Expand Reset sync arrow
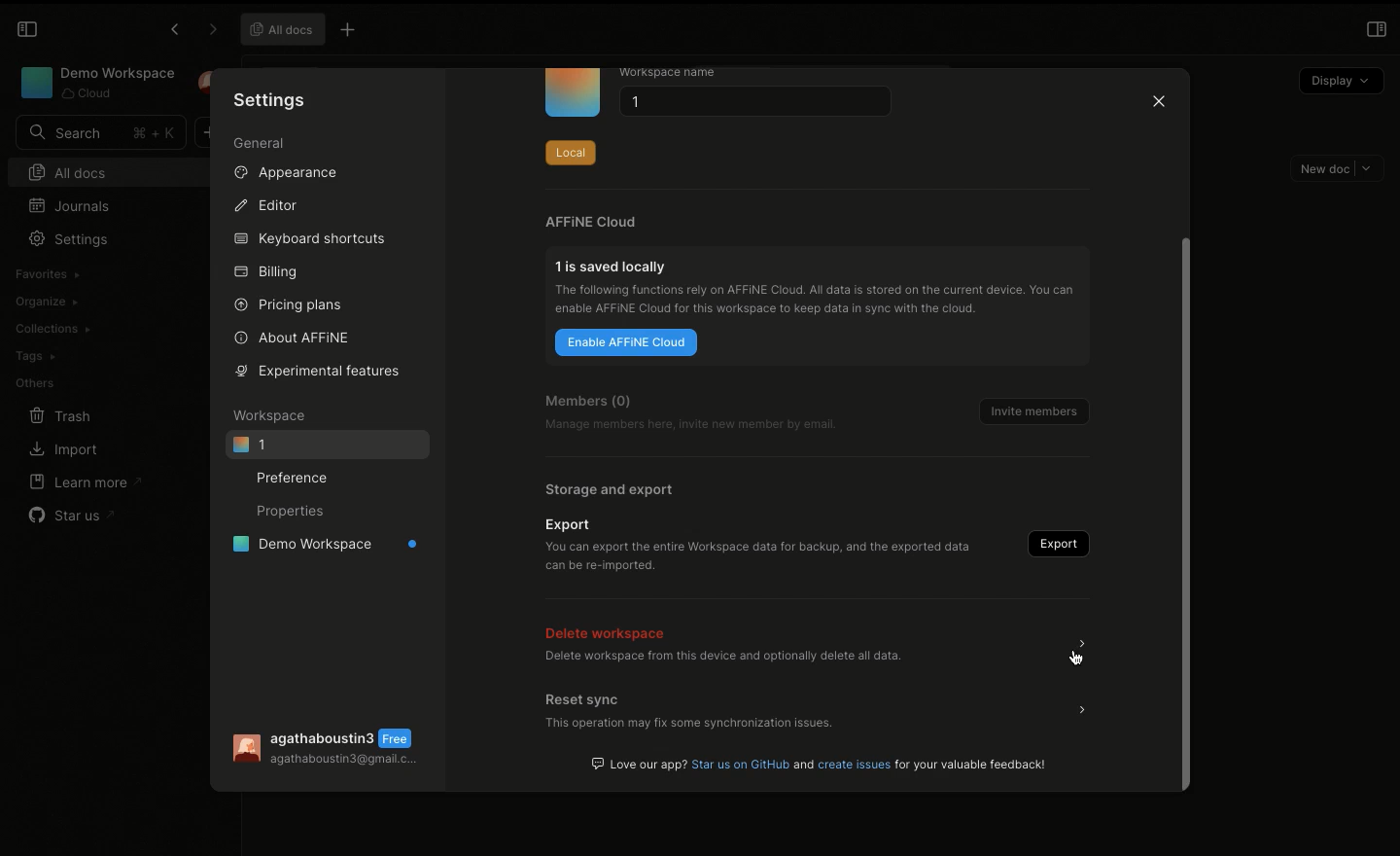 click(x=1083, y=711)
